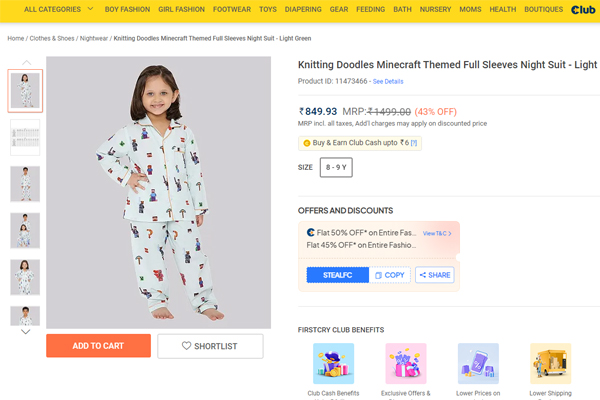This screenshot has width=600, height=400.
Task: Click the Add to Cart button
Action: point(98,346)
